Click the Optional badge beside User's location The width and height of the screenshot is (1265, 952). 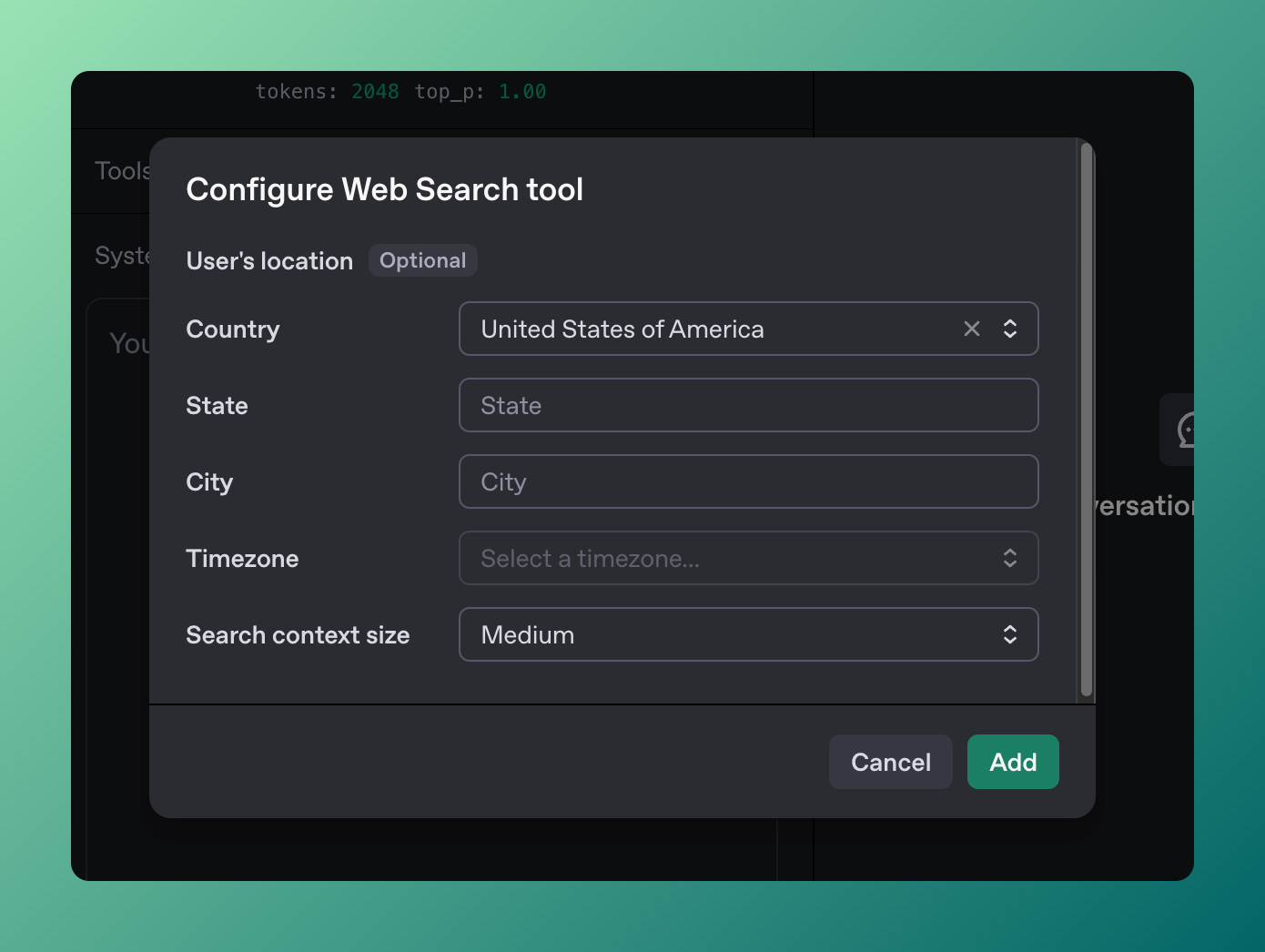pos(422,260)
